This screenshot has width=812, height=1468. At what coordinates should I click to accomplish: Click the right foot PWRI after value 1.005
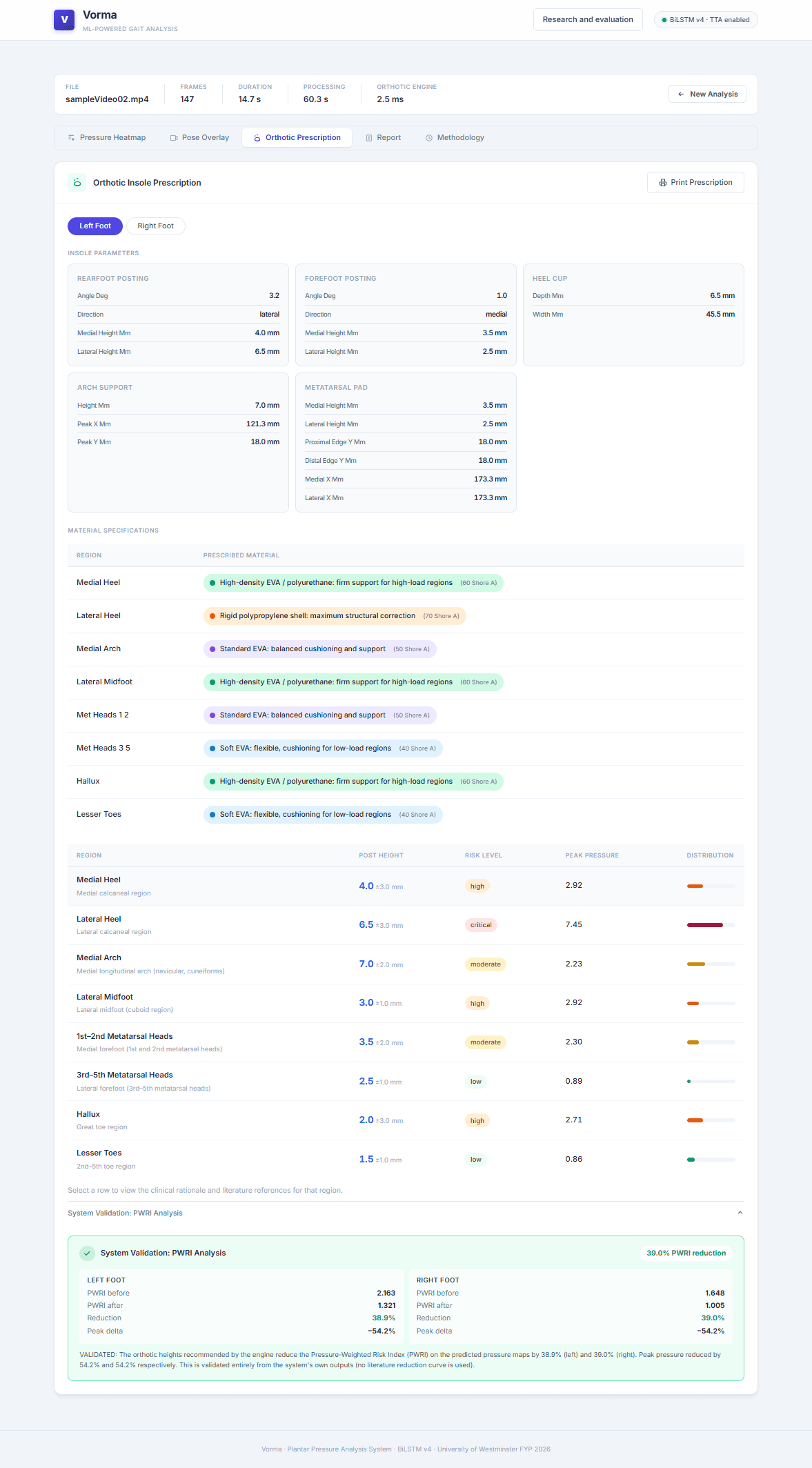[x=715, y=1306]
